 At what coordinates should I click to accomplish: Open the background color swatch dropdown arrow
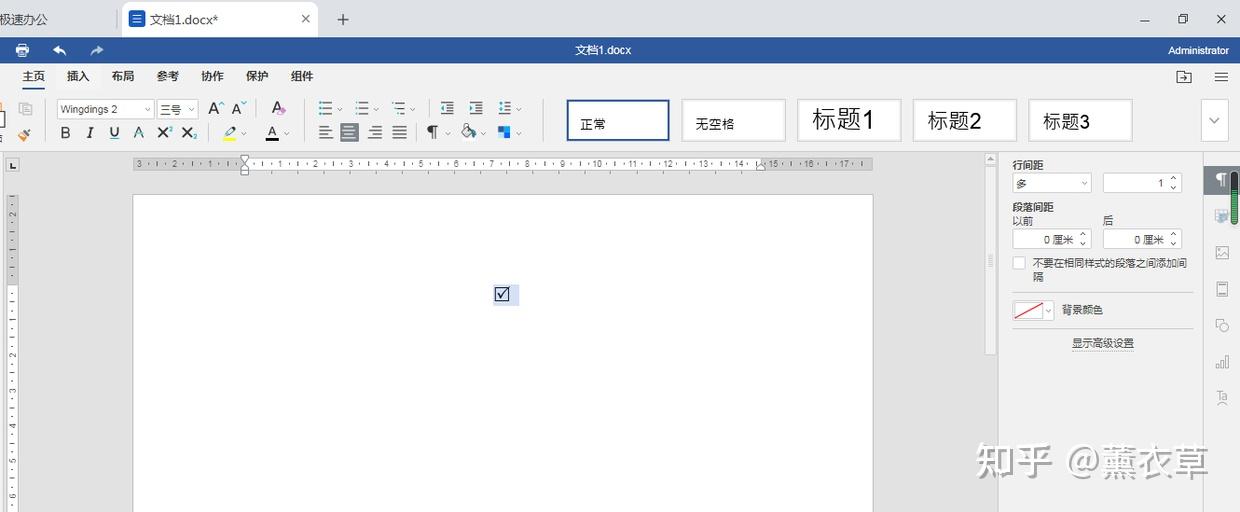click(x=1049, y=311)
